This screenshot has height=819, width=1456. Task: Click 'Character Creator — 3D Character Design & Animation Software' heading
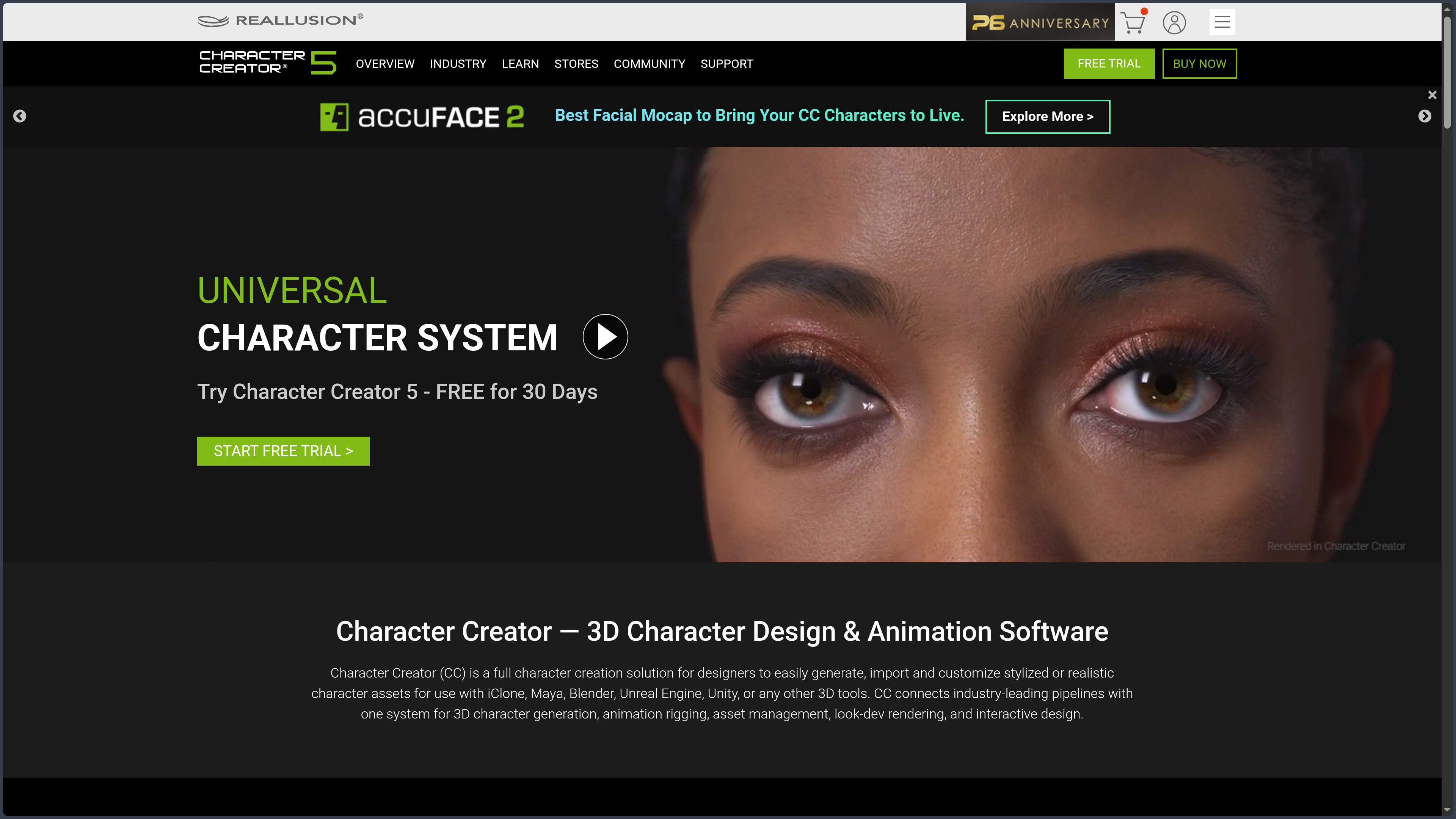(722, 631)
